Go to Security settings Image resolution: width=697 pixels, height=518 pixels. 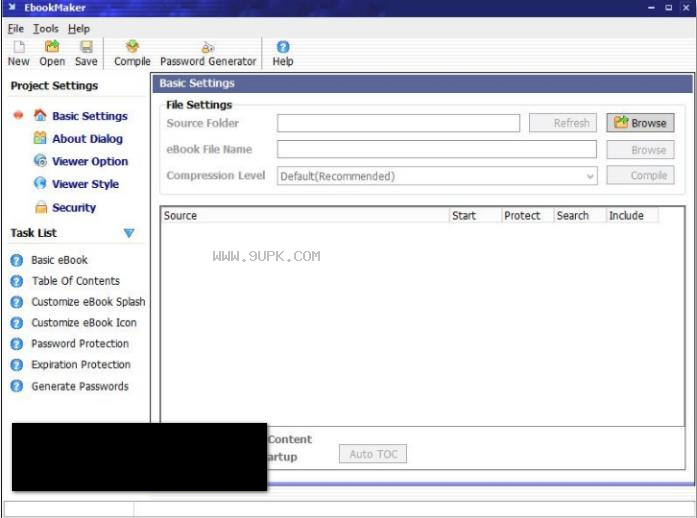74,208
